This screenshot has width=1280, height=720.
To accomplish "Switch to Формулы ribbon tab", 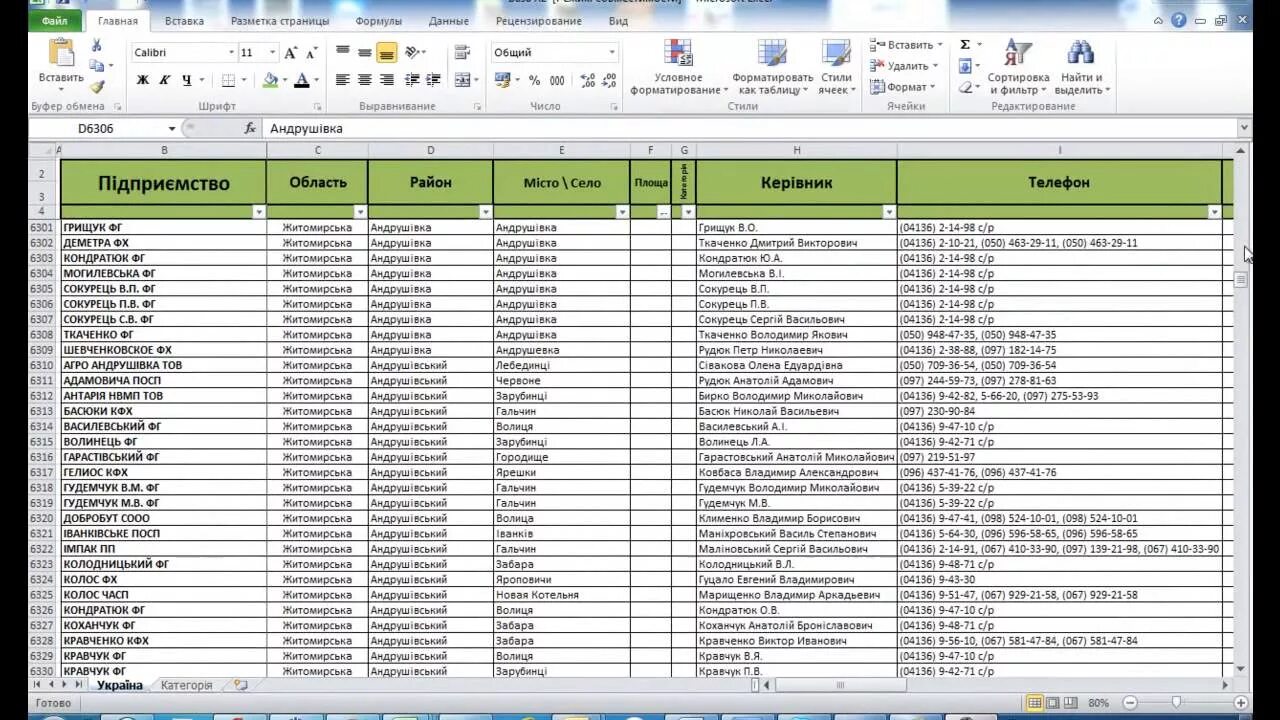I will pyautogui.click(x=378, y=21).
